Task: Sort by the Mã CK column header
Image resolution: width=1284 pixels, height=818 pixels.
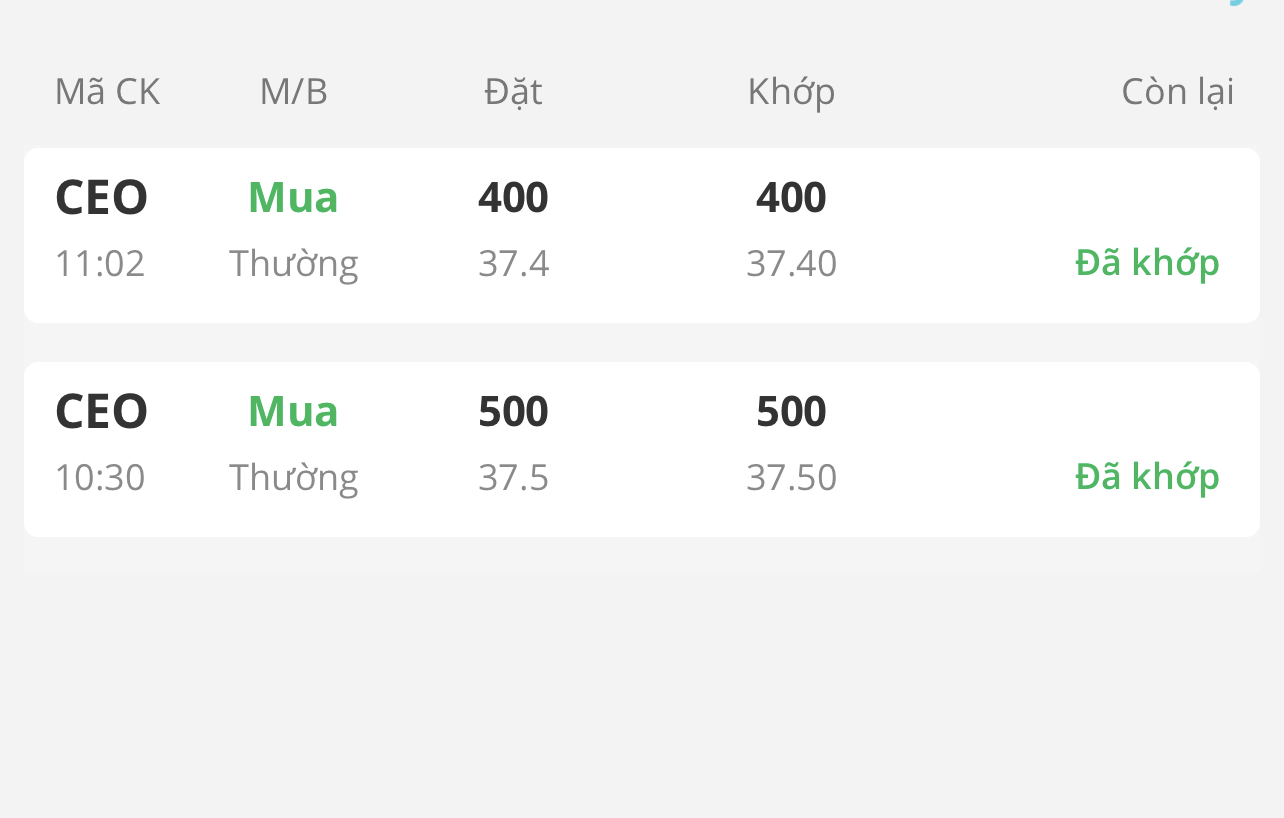Action: pos(107,92)
